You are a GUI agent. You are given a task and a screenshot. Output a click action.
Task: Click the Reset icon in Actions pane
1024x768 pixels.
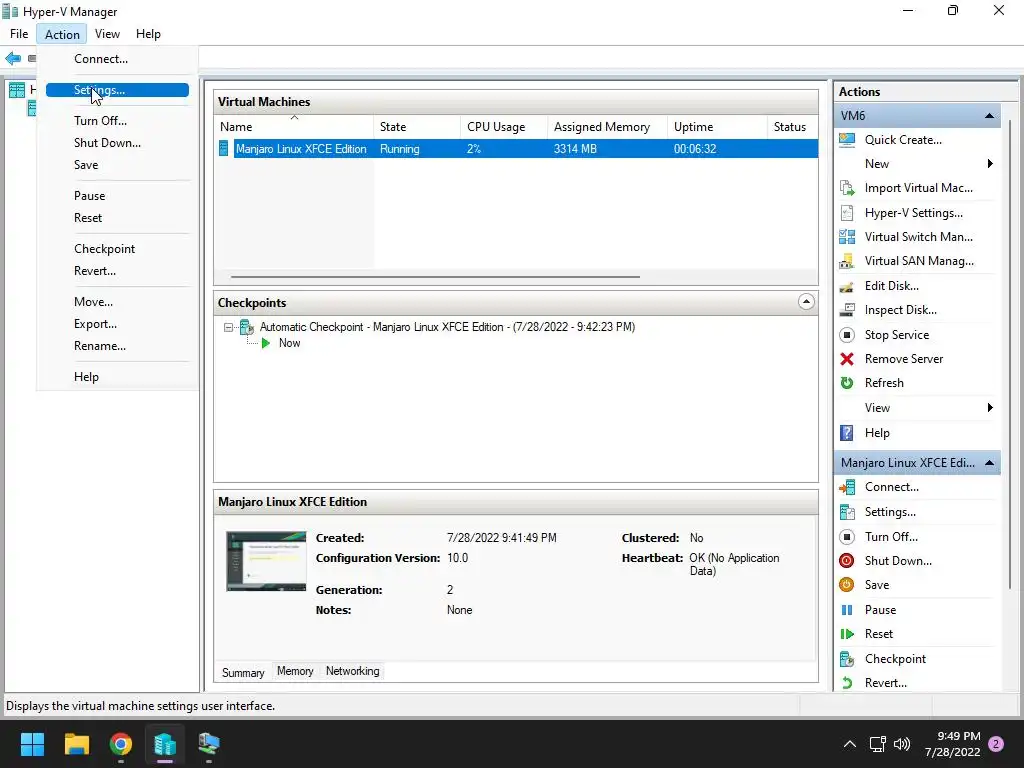[847, 634]
